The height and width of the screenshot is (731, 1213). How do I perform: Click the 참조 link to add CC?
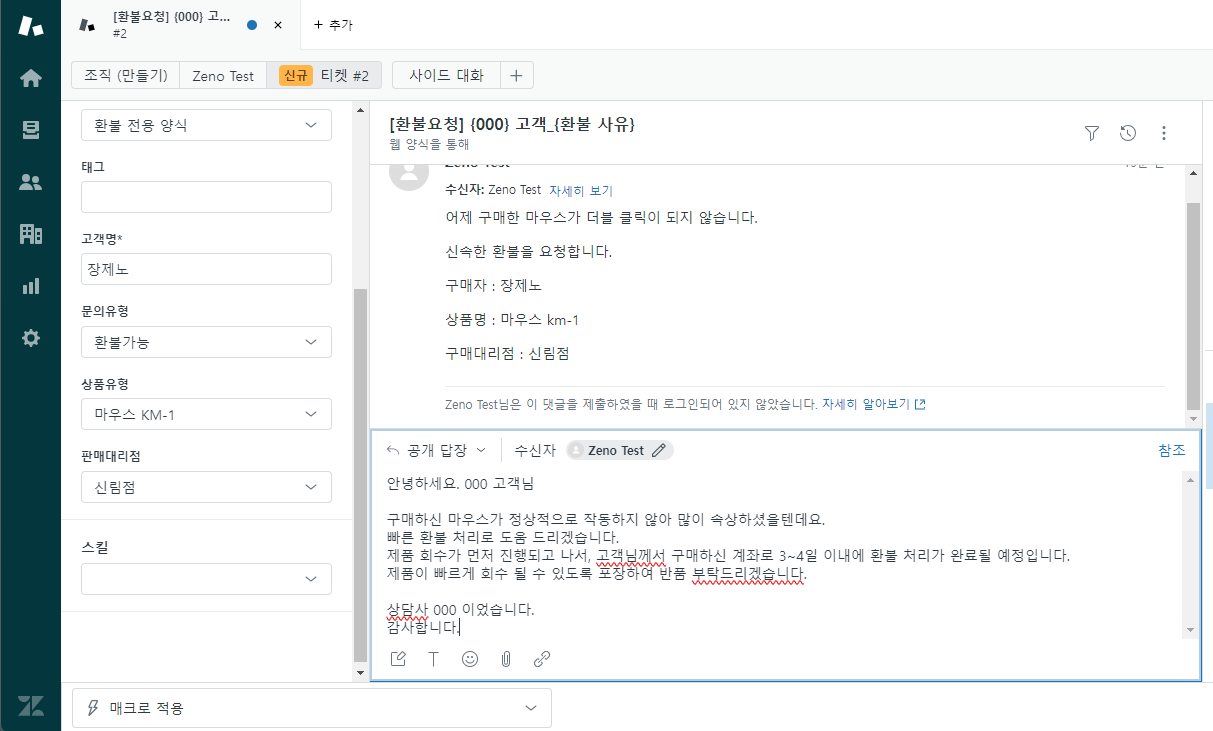[x=1171, y=450]
